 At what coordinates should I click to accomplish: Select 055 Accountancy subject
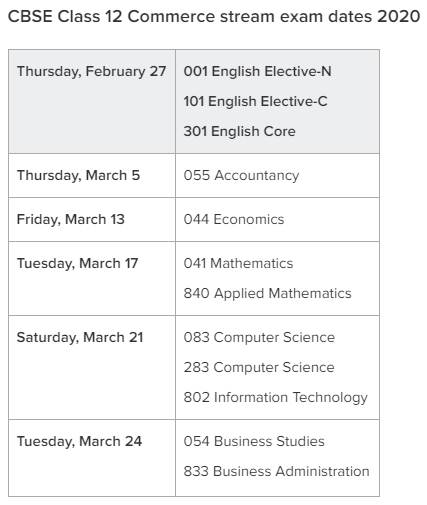[241, 175]
